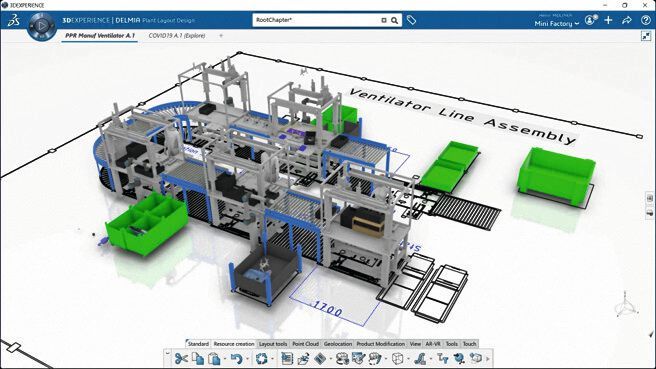Switch to the AR-VR tab

pos(433,344)
